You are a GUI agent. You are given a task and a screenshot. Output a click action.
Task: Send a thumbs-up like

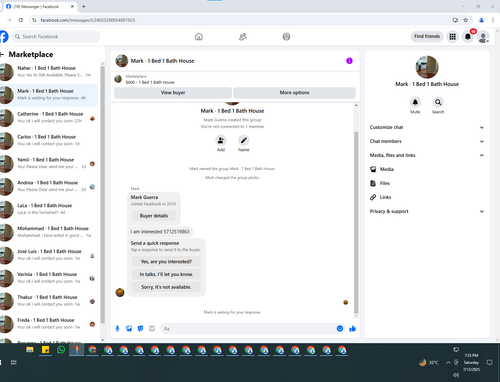(x=352, y=329)
